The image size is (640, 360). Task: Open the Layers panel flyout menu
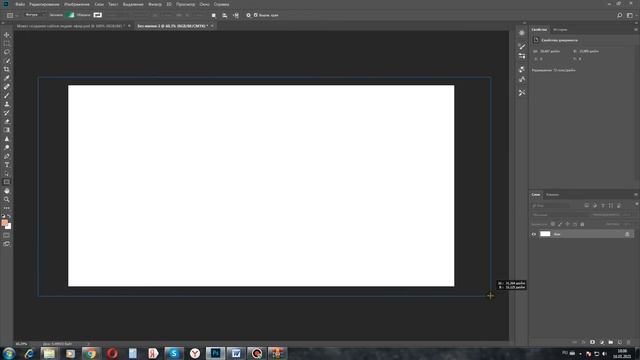(x=636, y=195)
